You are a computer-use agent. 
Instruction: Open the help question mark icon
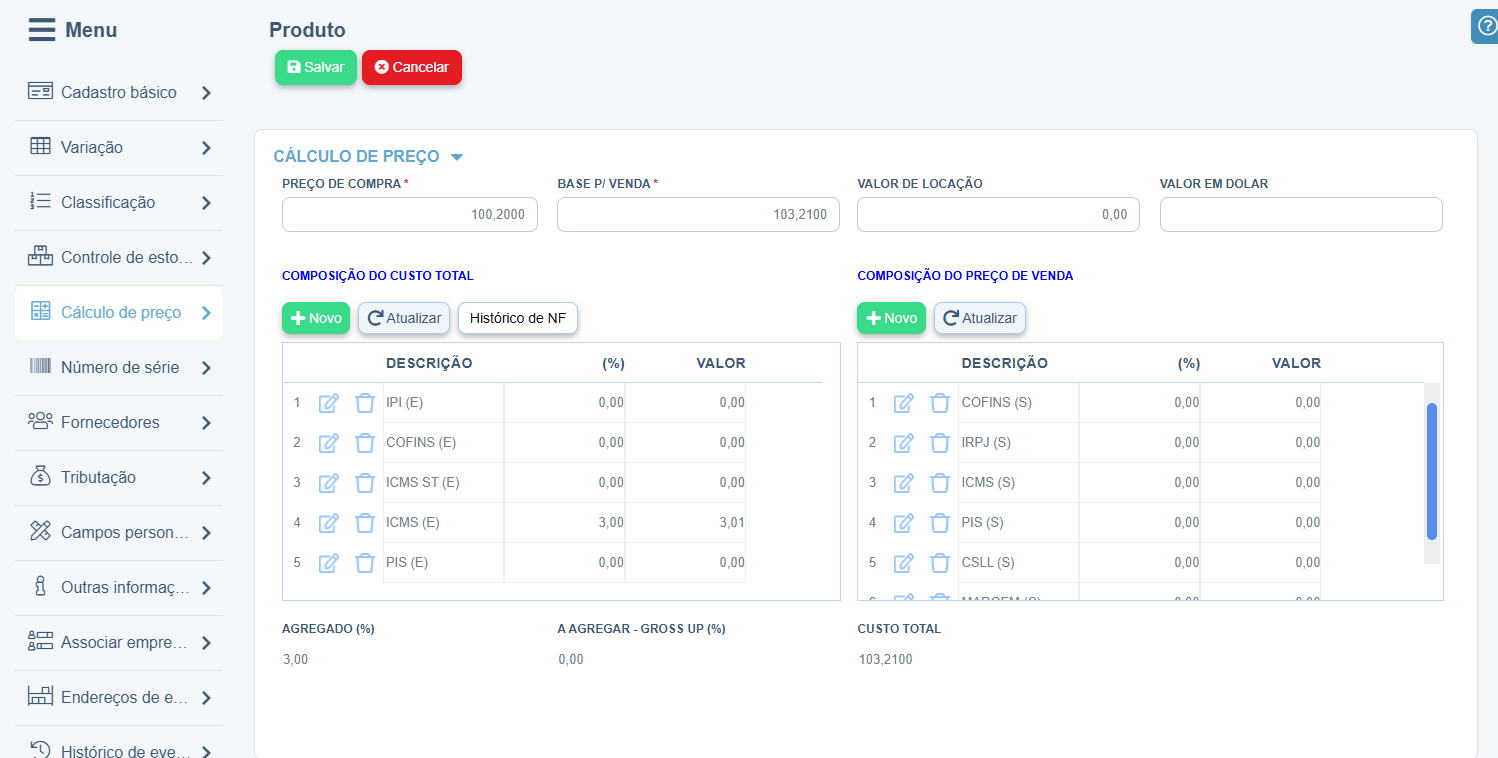point(1486,26)
